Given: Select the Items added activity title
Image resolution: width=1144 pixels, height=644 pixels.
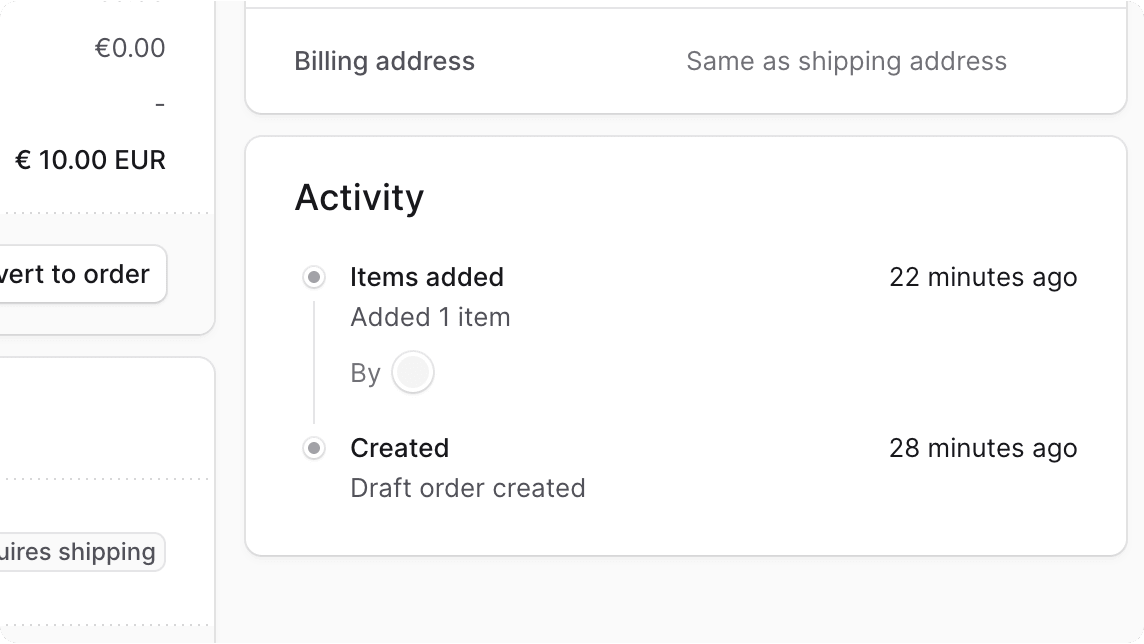Looking at the screenshot, I should [x=427, y=277].
